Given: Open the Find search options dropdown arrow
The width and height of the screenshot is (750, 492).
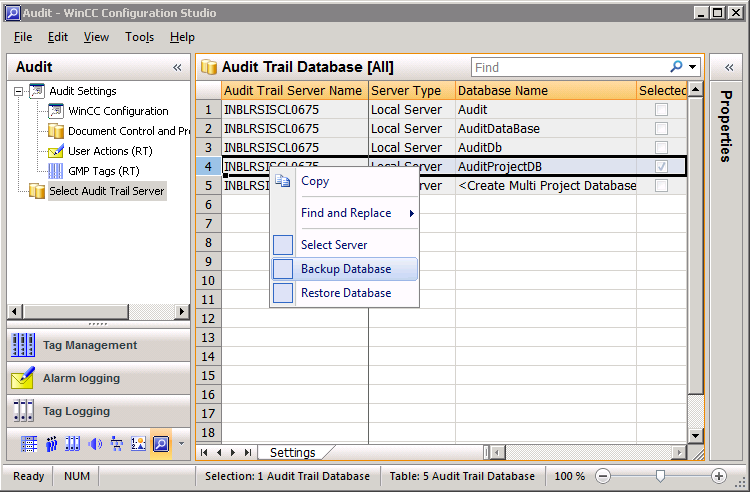Looking at the screenshot, I should (x=693, y=67).
